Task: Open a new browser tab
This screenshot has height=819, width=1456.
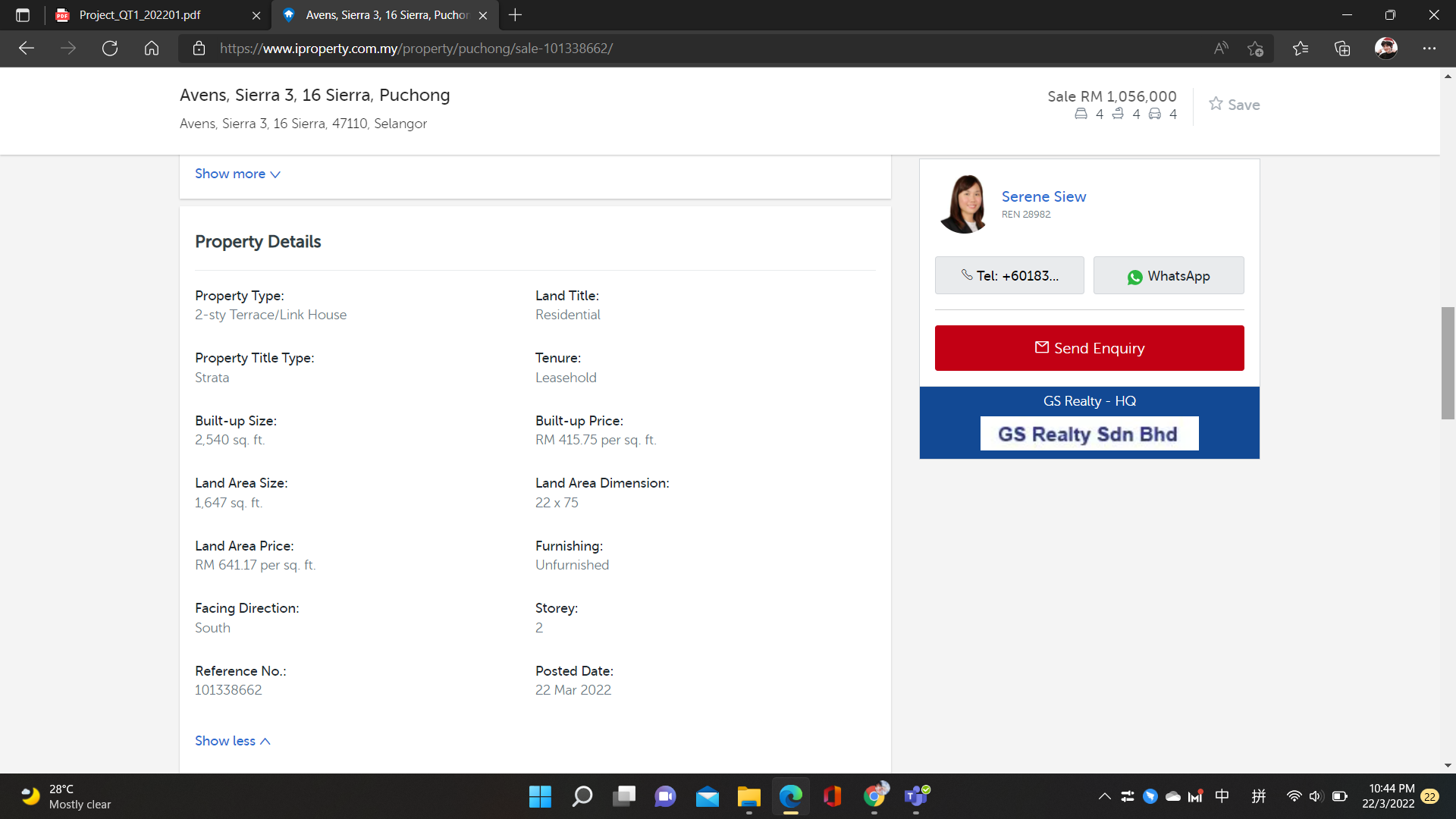Action: click(x=516, y=15)
